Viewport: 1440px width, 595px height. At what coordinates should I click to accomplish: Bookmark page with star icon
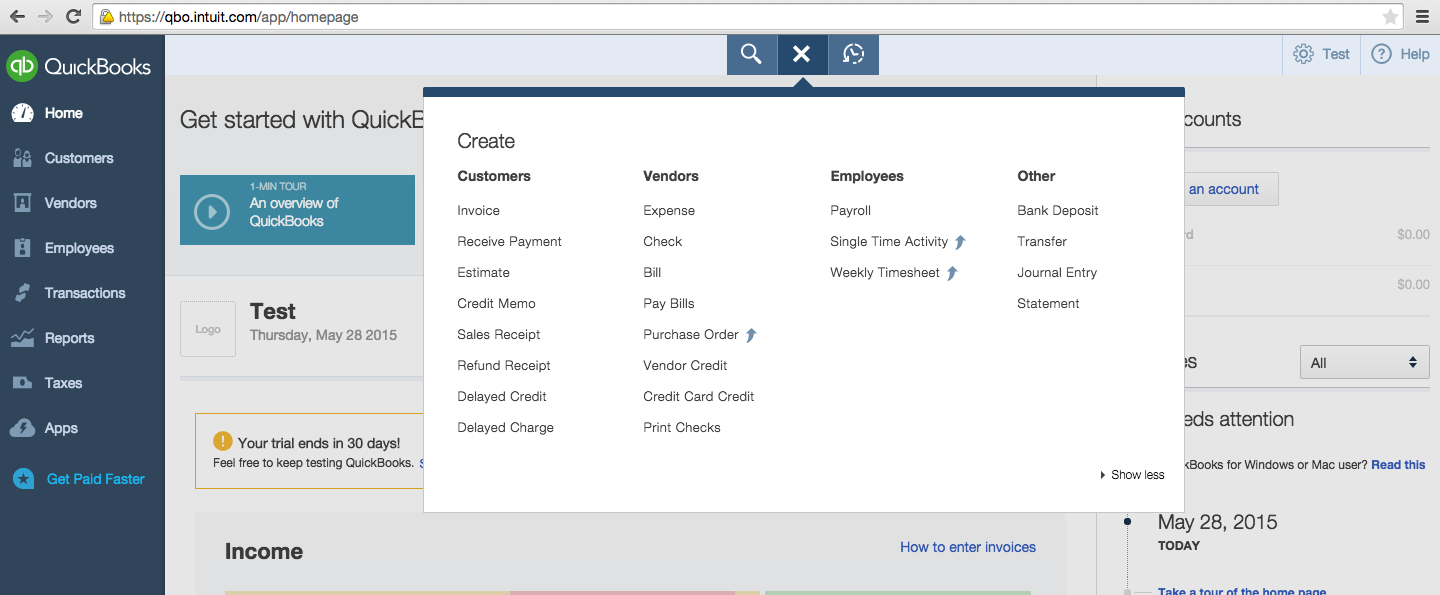point(1390,17)
